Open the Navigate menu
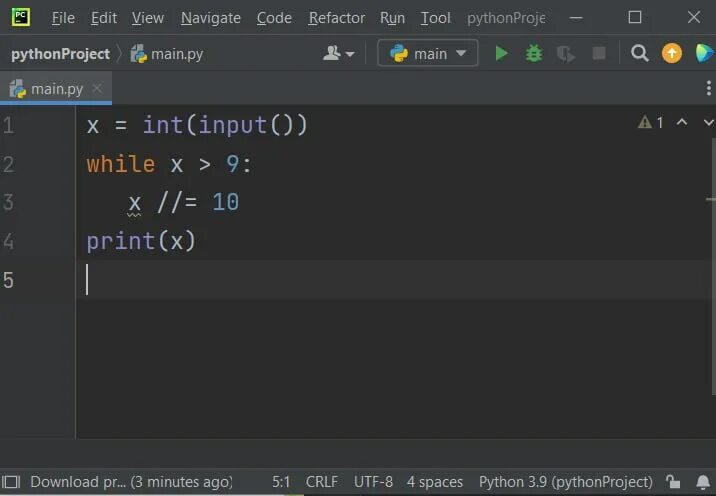 pos(211,18)
